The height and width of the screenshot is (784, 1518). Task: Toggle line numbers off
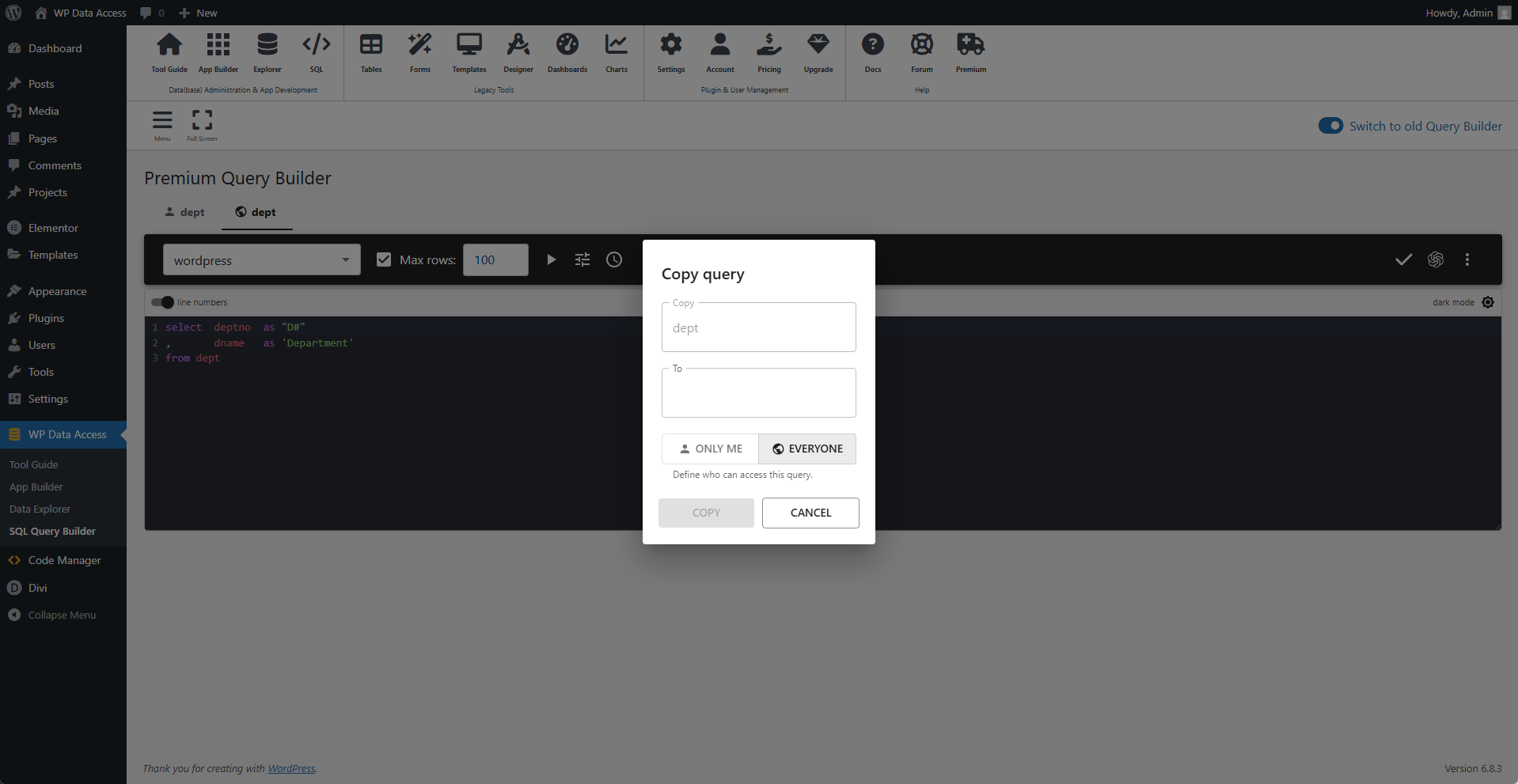(x=161, y=302)
